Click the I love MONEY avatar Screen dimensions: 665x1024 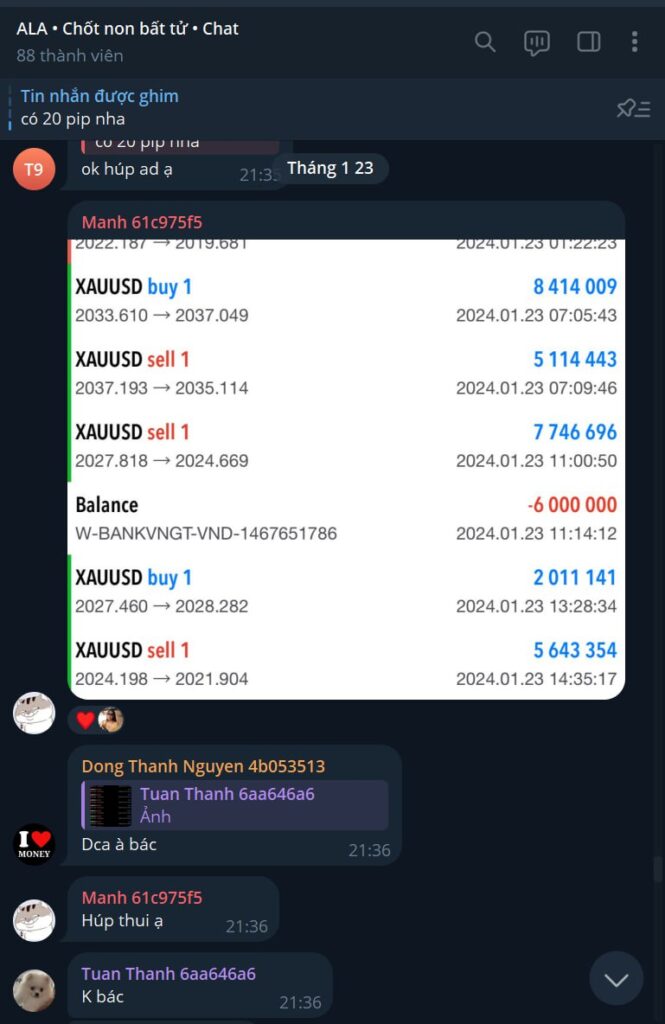coord(34,844)
